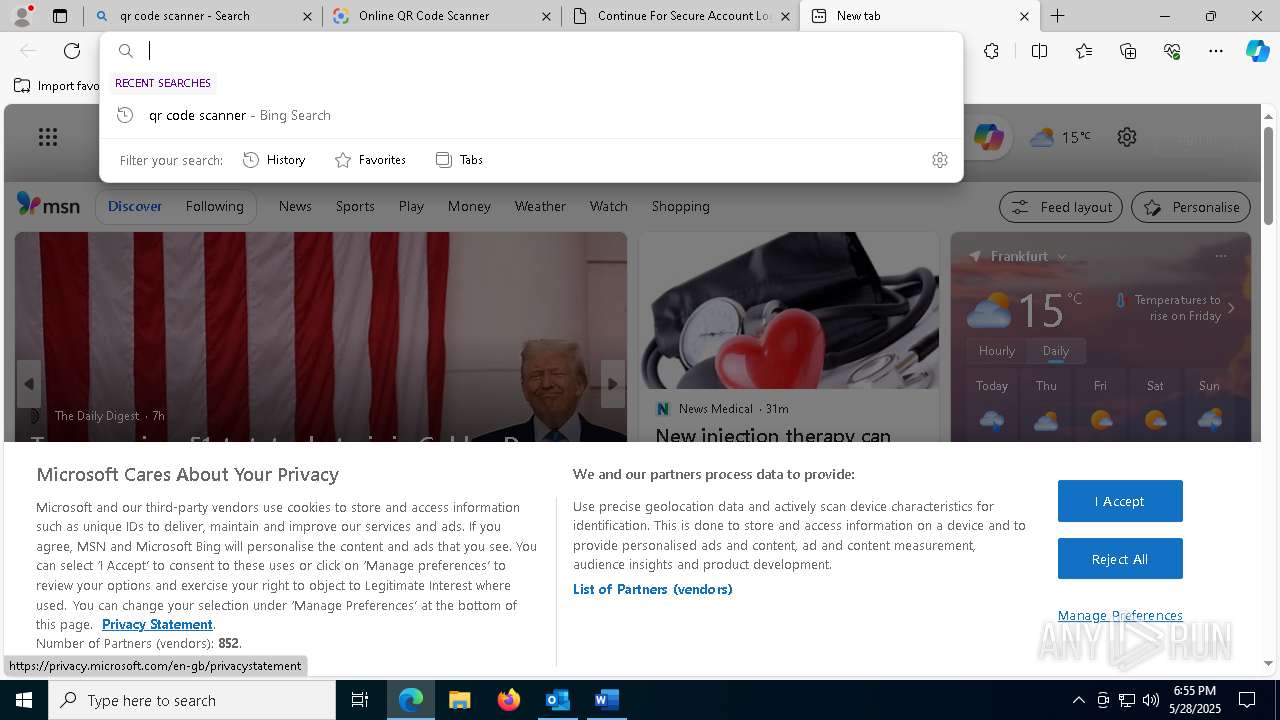Open the Watch section
Screen dimensions: 1280x720
608,206
